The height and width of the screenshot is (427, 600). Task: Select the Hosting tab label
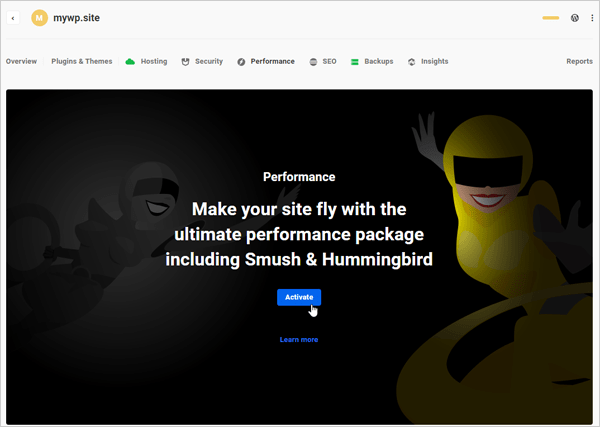coord(154,62)
